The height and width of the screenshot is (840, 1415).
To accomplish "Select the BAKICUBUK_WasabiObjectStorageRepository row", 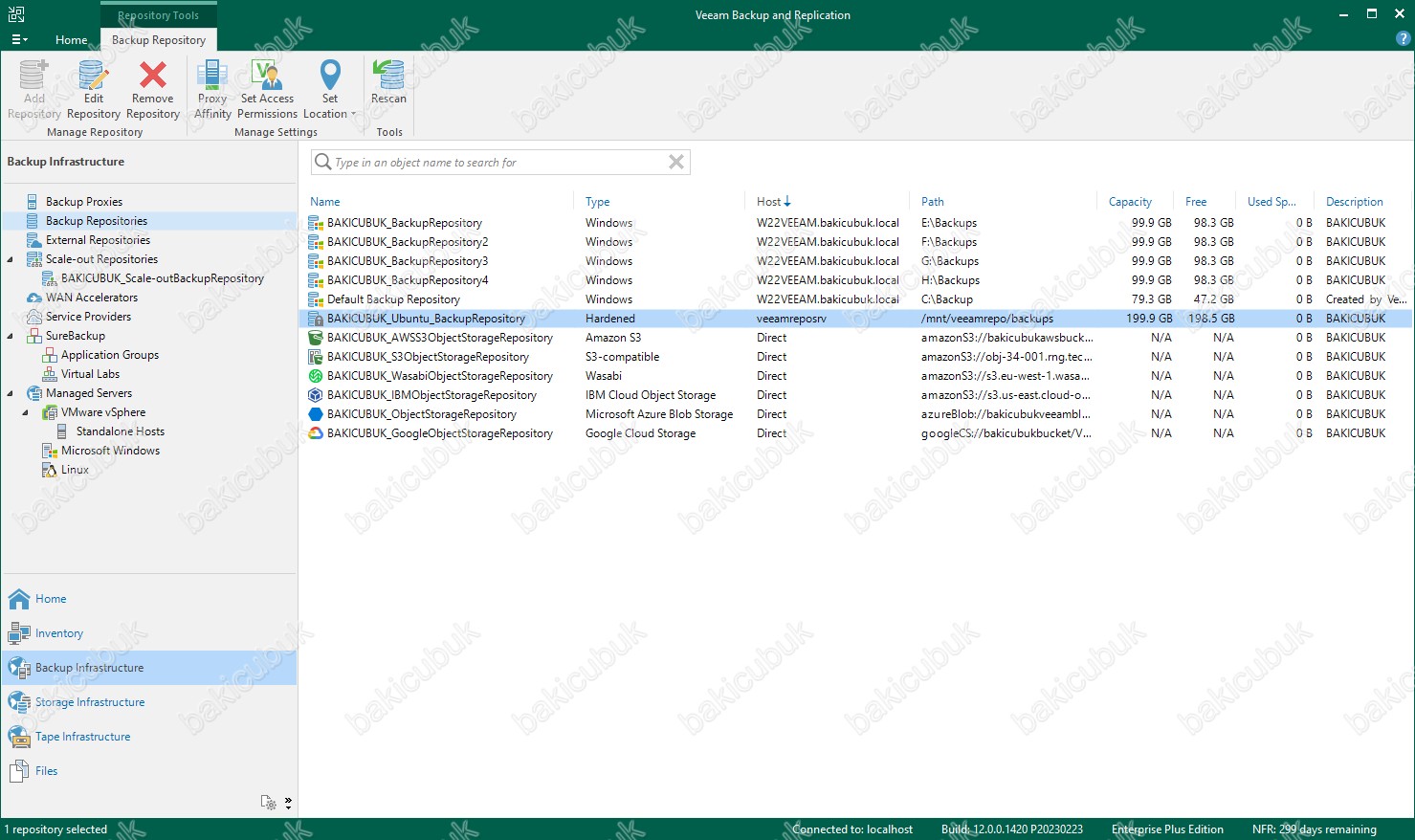I will [856, 376].
